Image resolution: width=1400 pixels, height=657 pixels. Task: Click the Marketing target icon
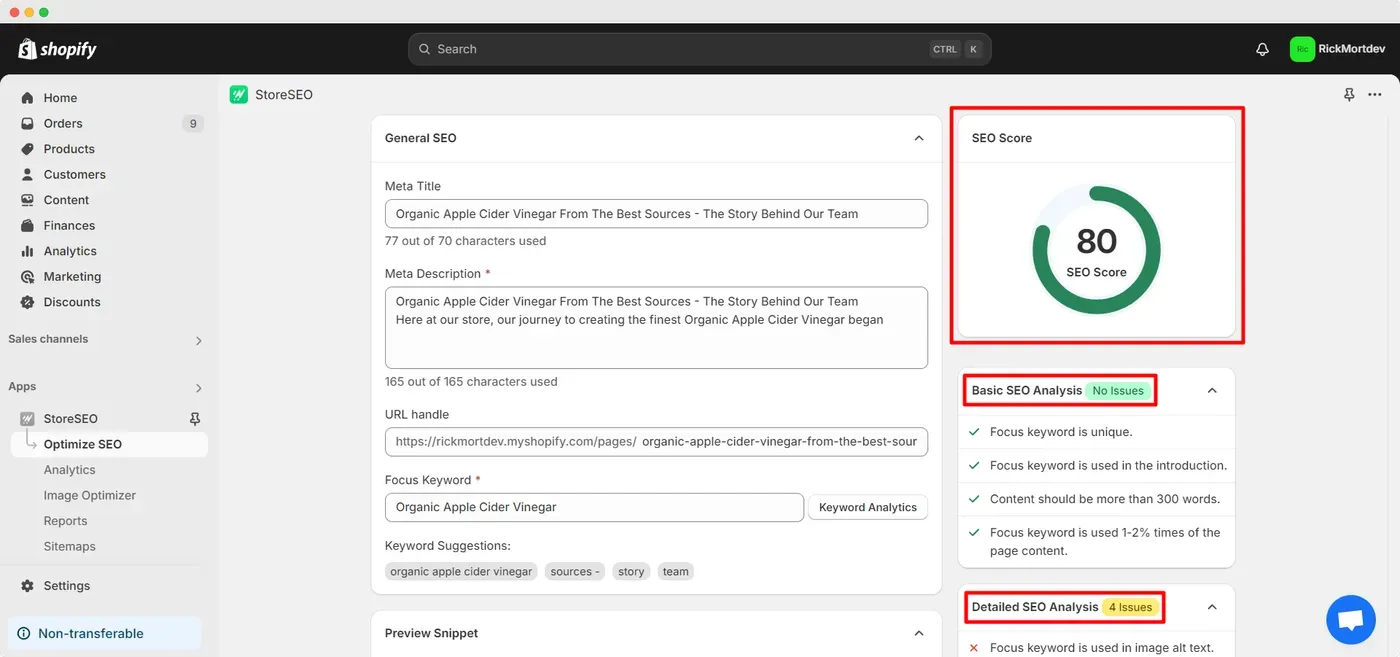click(x=27, y=276)
